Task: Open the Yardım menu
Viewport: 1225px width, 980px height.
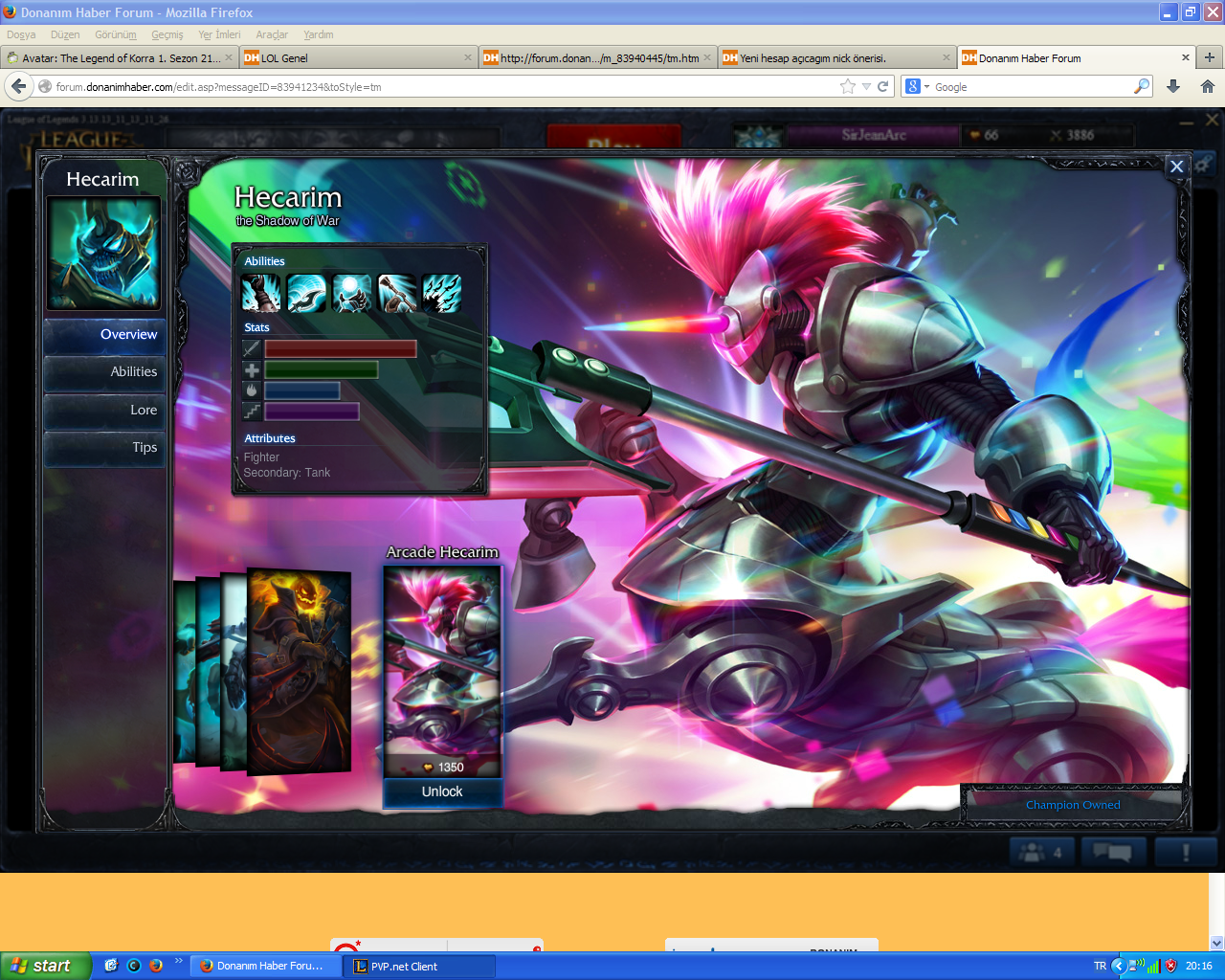Action: [319, 34]
